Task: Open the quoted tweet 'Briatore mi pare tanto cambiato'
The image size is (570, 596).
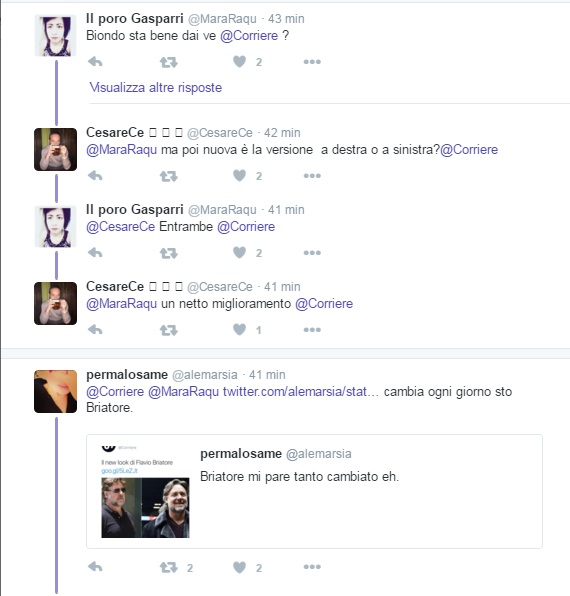Action: (x=314, y=491)
